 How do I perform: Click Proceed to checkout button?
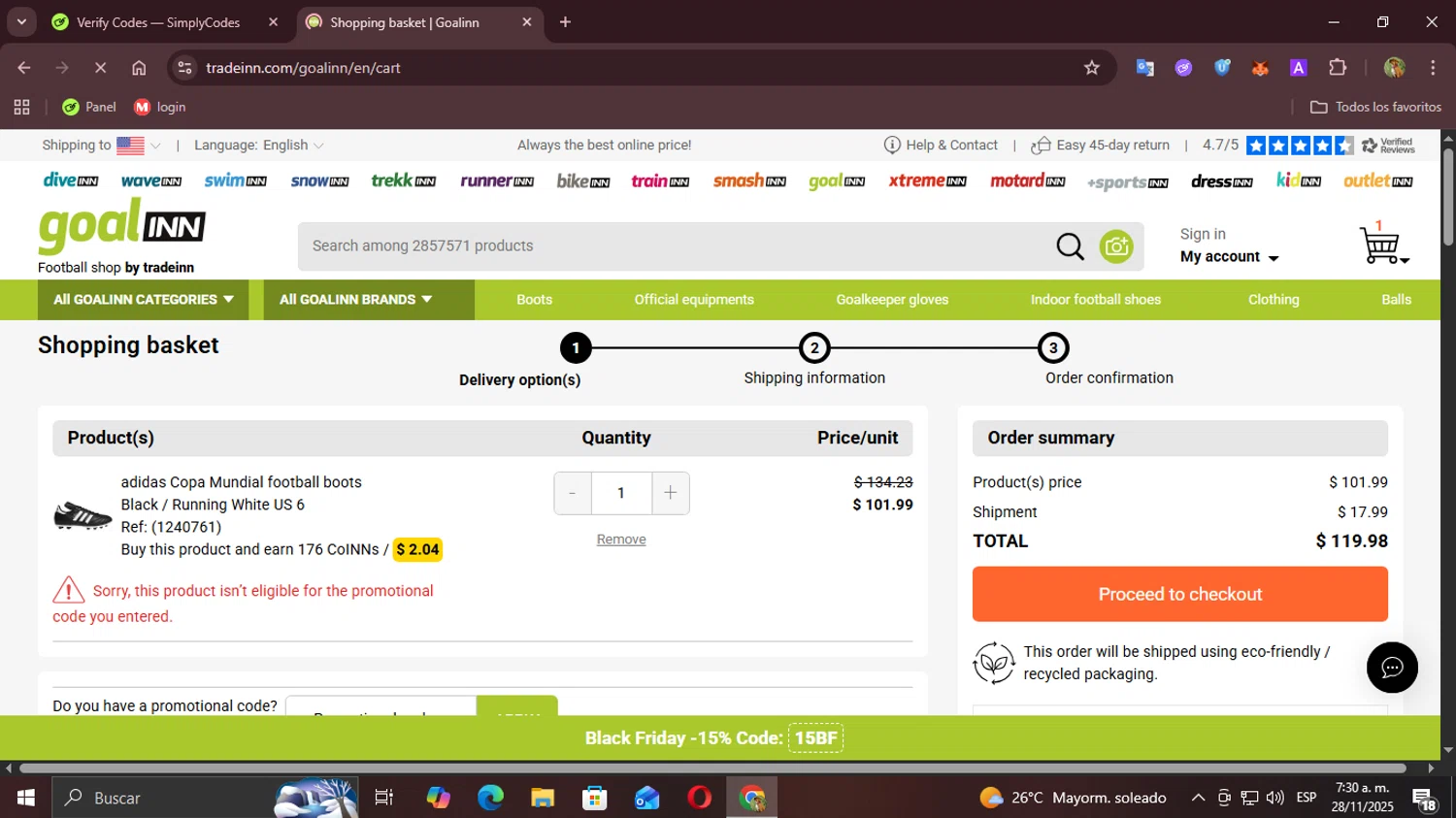point(1180,594)
